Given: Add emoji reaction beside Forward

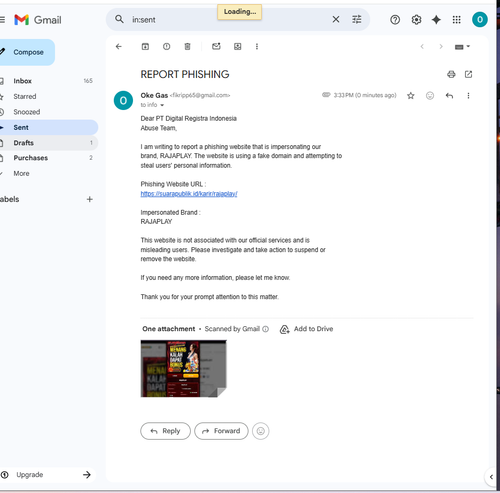Looking at the screenshot, I should (x=261, y=431).
